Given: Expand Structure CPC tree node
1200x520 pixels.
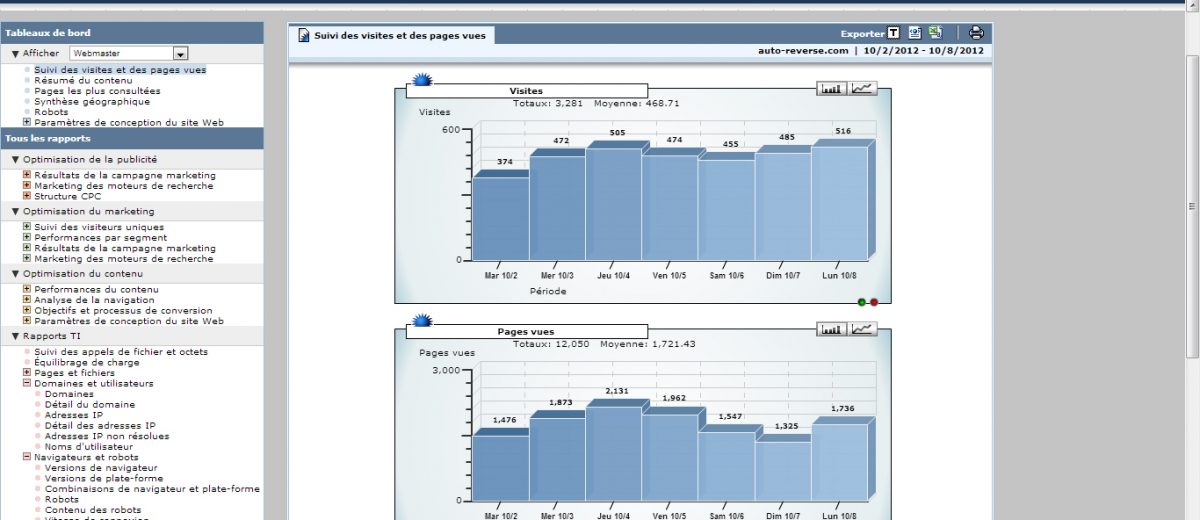Looking at the screenshot, I should [x=26, y=196].
